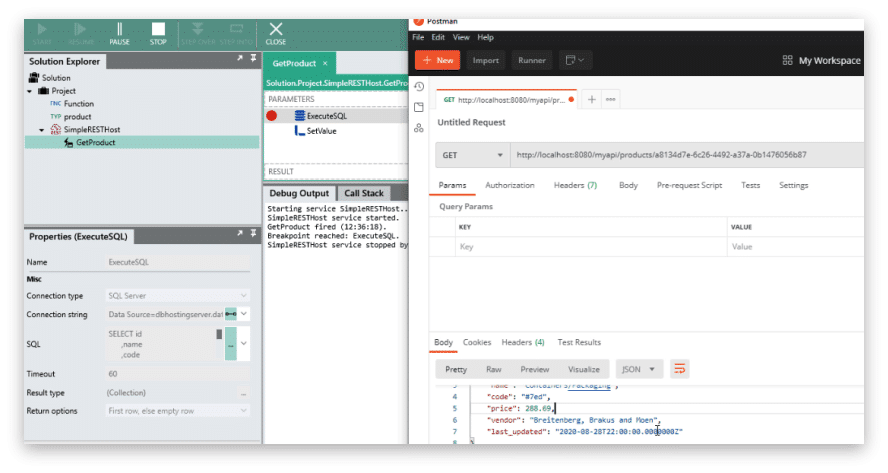This screenshot has width=888, height=473.
Task: Open the request tab options ellipsis
Action: pos(610,100)
